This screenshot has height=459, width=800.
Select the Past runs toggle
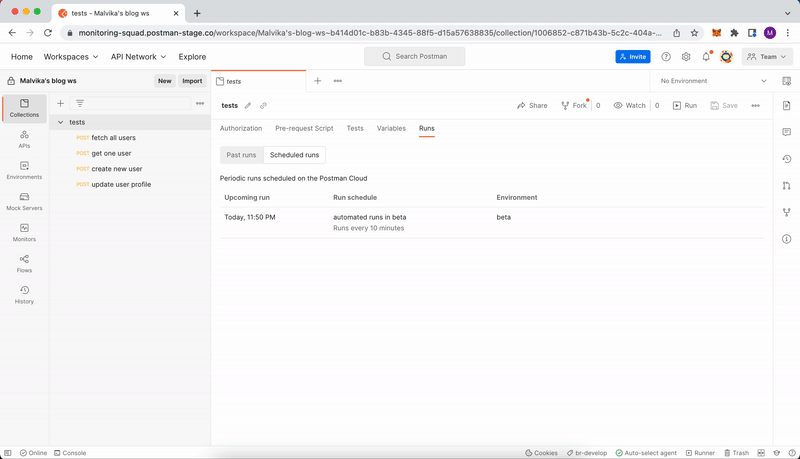[x=241, y=155]
